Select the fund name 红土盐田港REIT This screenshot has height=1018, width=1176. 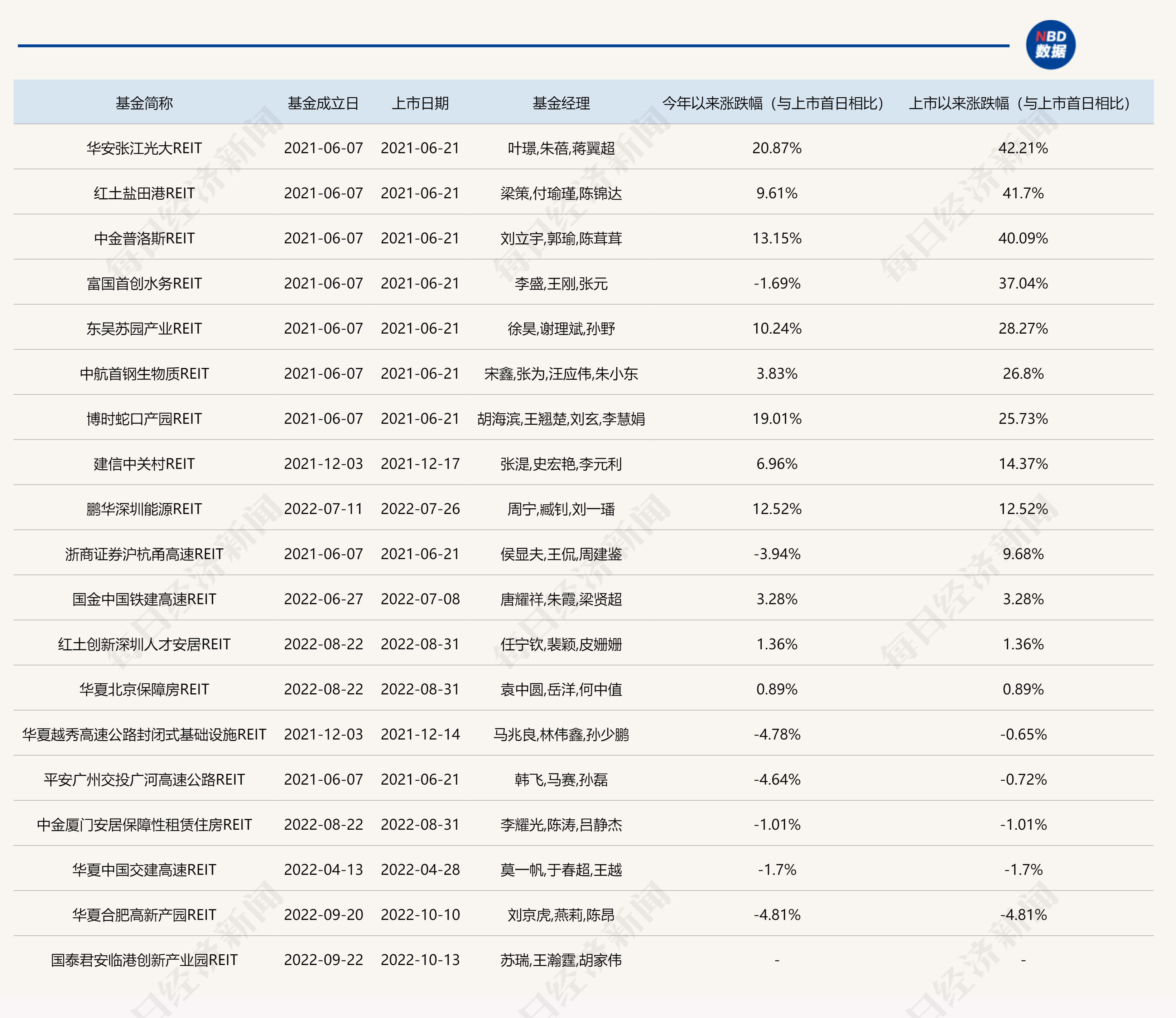pyautogui.click(x=144, y=193)
